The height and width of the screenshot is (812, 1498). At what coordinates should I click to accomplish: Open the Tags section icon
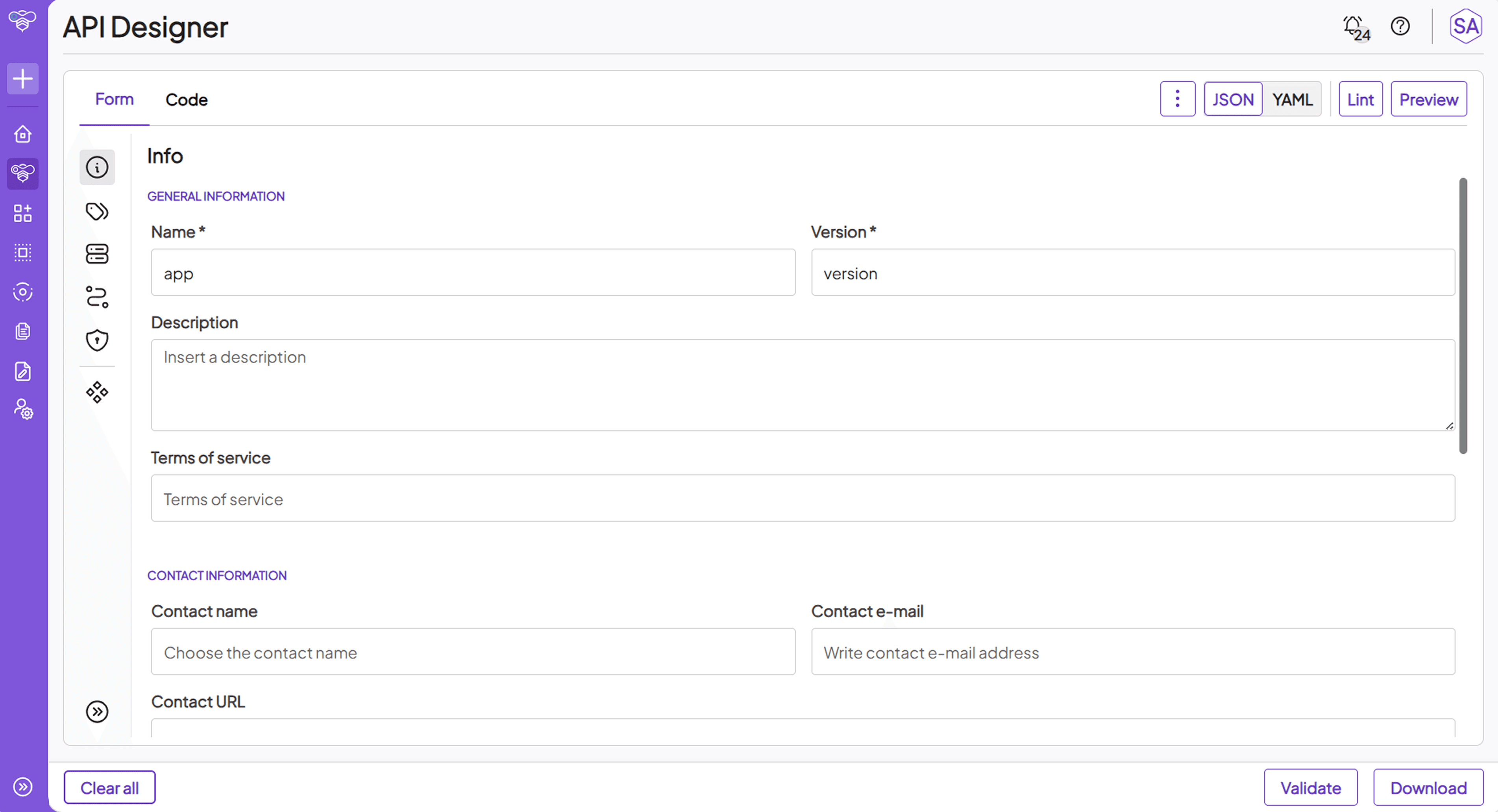pyautogui.click(x=97, y=211)
